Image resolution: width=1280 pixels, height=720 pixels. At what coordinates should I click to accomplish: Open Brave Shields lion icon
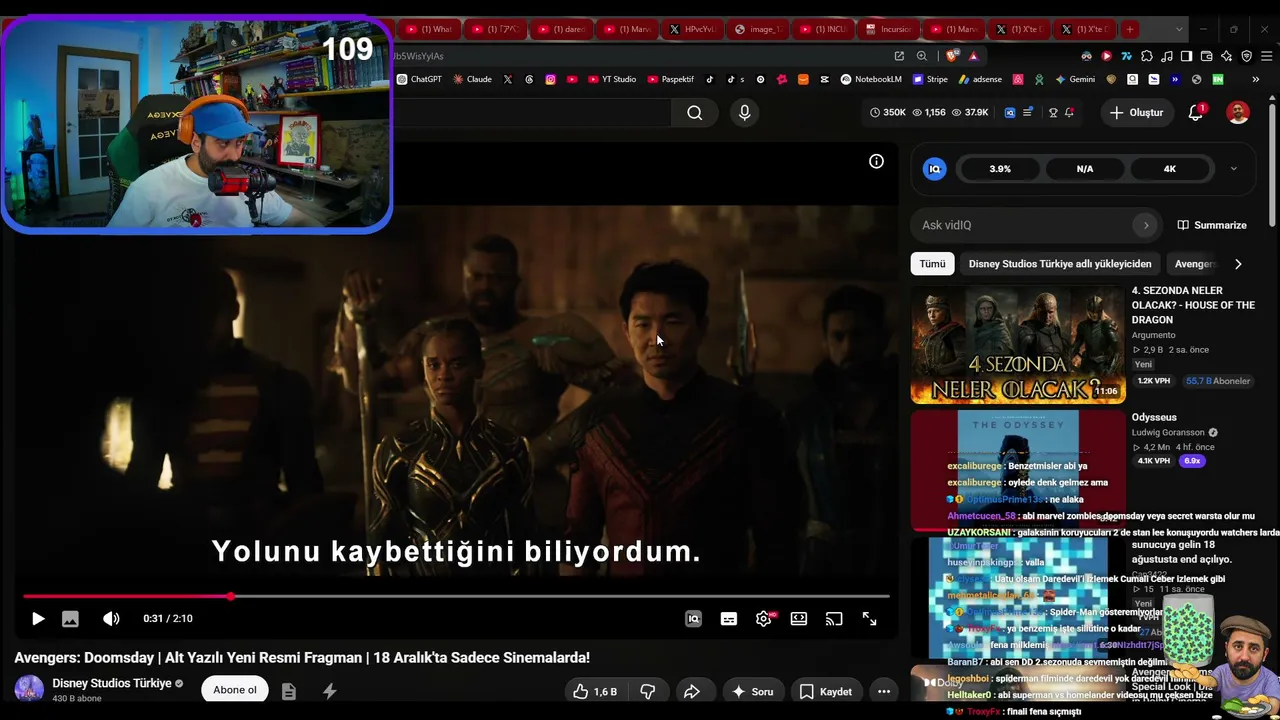952,56
